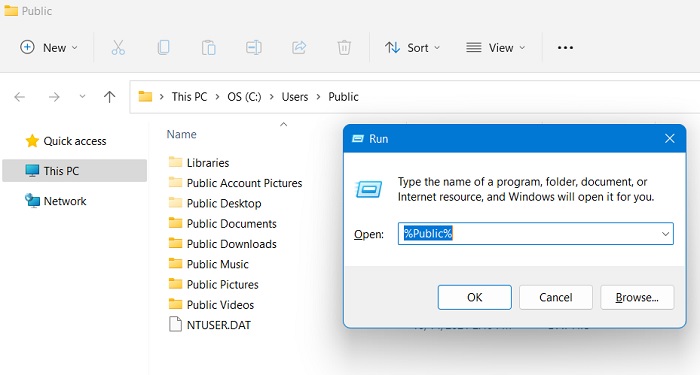Image resolution: width=700 pixels, height=375 pixels.
Task: Expand chevron after folder icon in address bar
Action: pyautogui.click(x=162, y=97)
